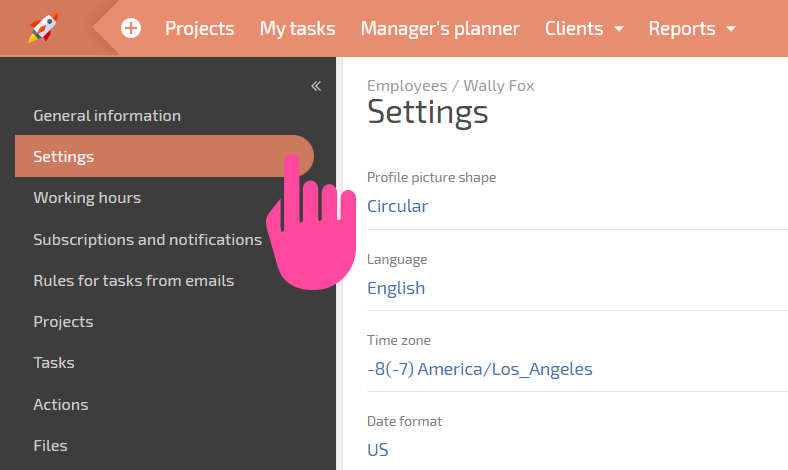Expand the Clients dropdown arrow
Viewport: 788px width, 470px height.
(x=619, y=29)
